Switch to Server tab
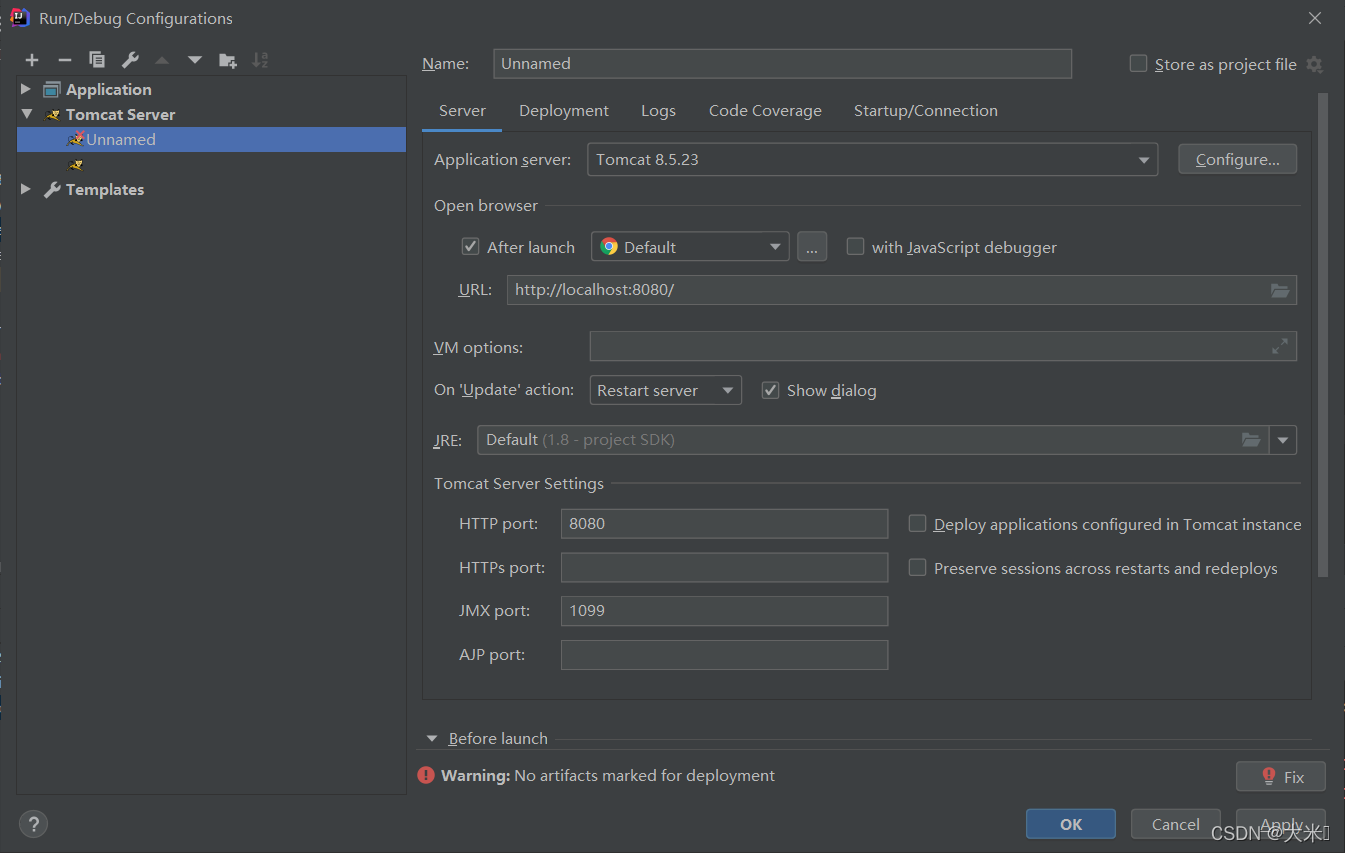 coord(462,111)
